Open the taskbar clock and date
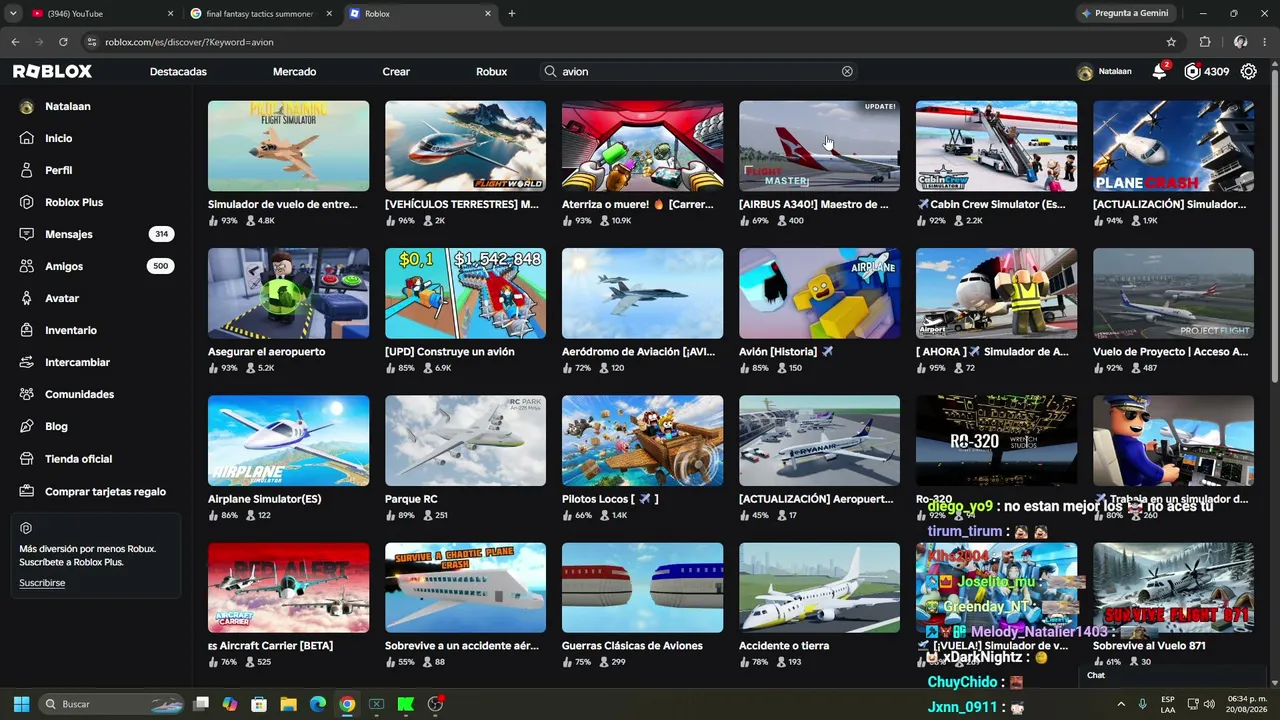 (1247, 704)
